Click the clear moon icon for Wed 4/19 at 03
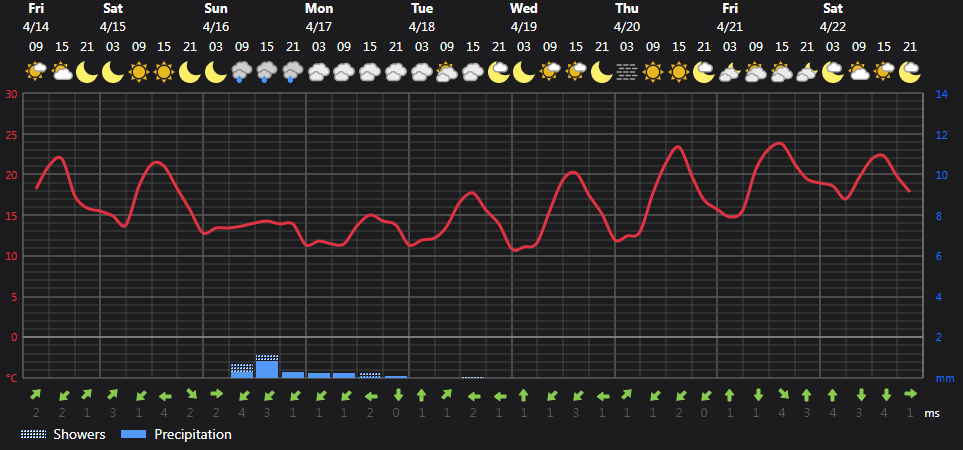 [x=524, y=71]
